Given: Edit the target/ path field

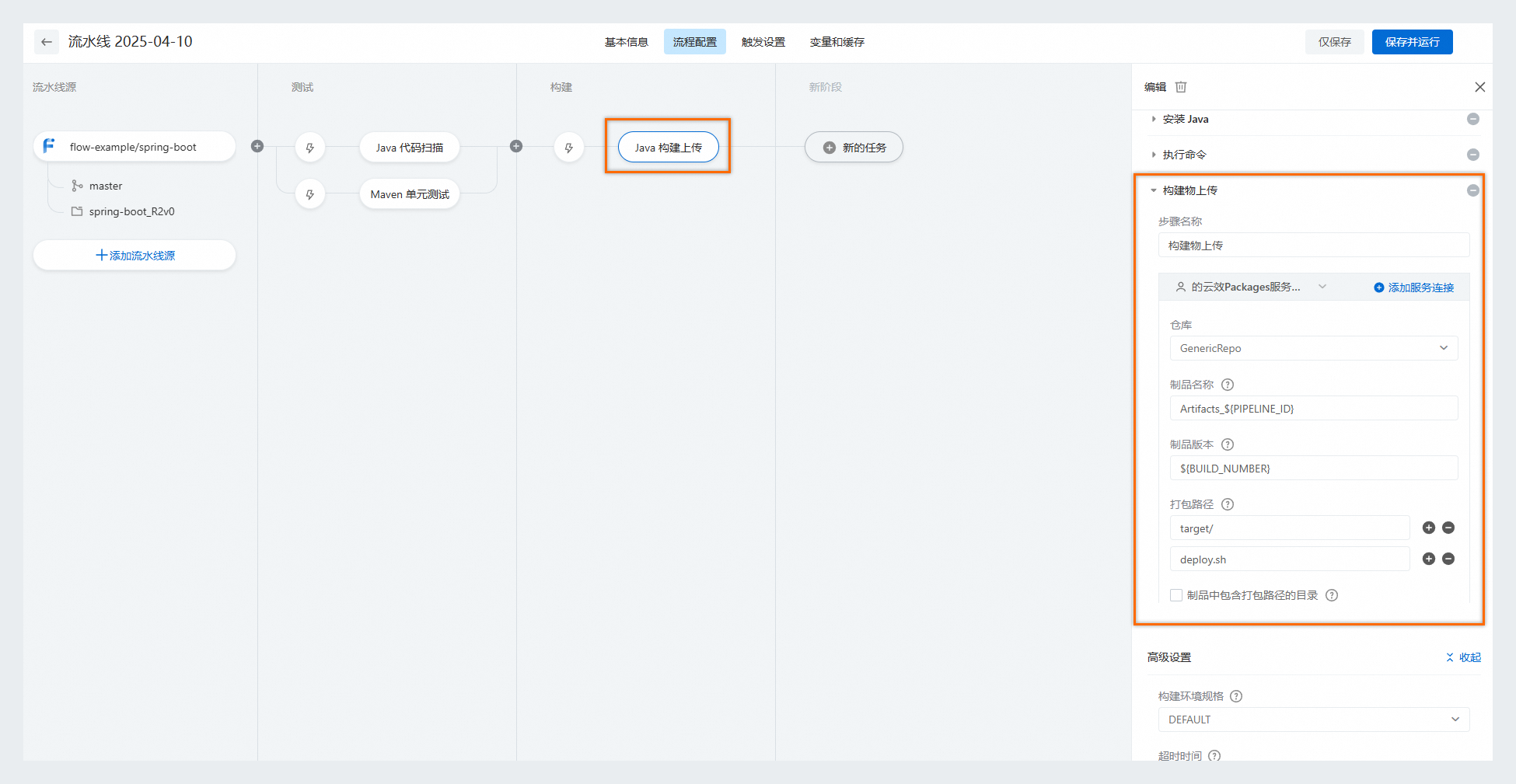Looking at the screenshot, I should coord(1290,528).
